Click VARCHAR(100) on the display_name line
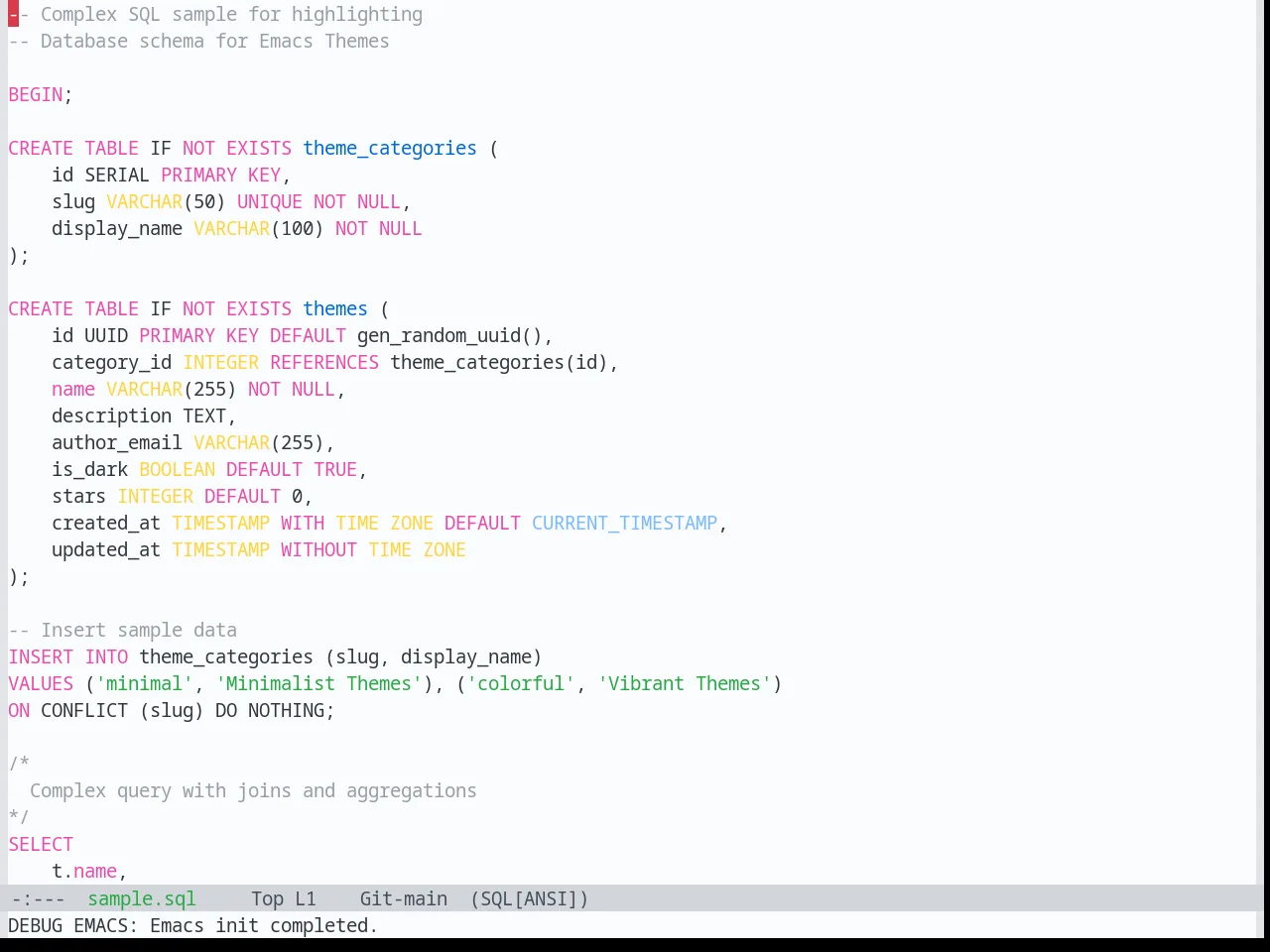 click(x=259, y=228)
